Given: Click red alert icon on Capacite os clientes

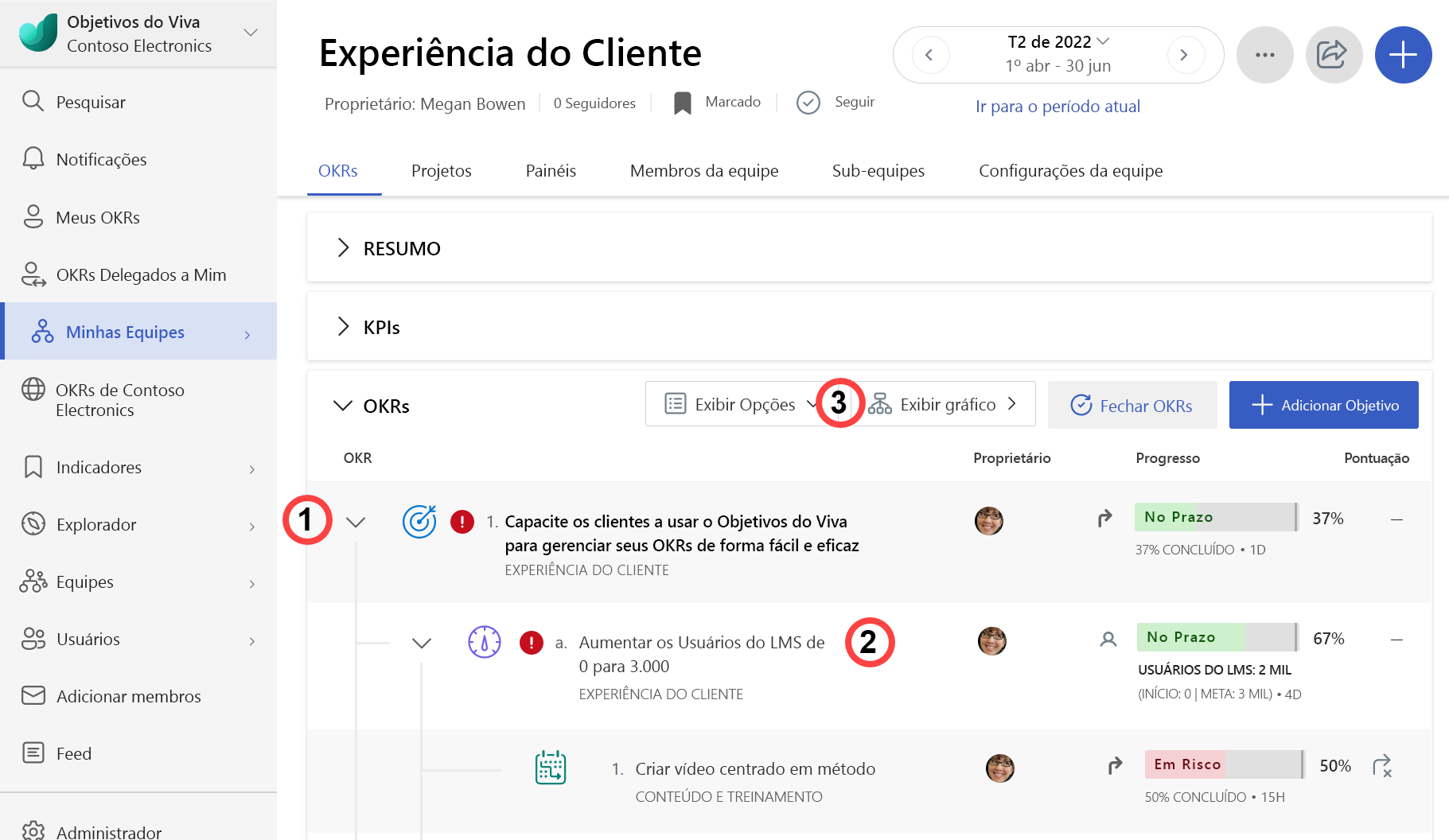Looking at the screenshot, I should tap(462, 522).
